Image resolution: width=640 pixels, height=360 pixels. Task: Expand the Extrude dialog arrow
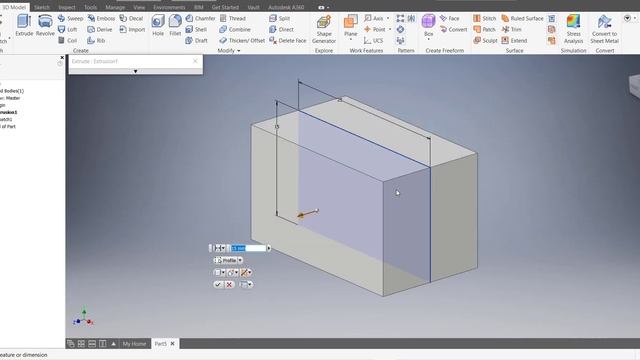coord(136,71)
